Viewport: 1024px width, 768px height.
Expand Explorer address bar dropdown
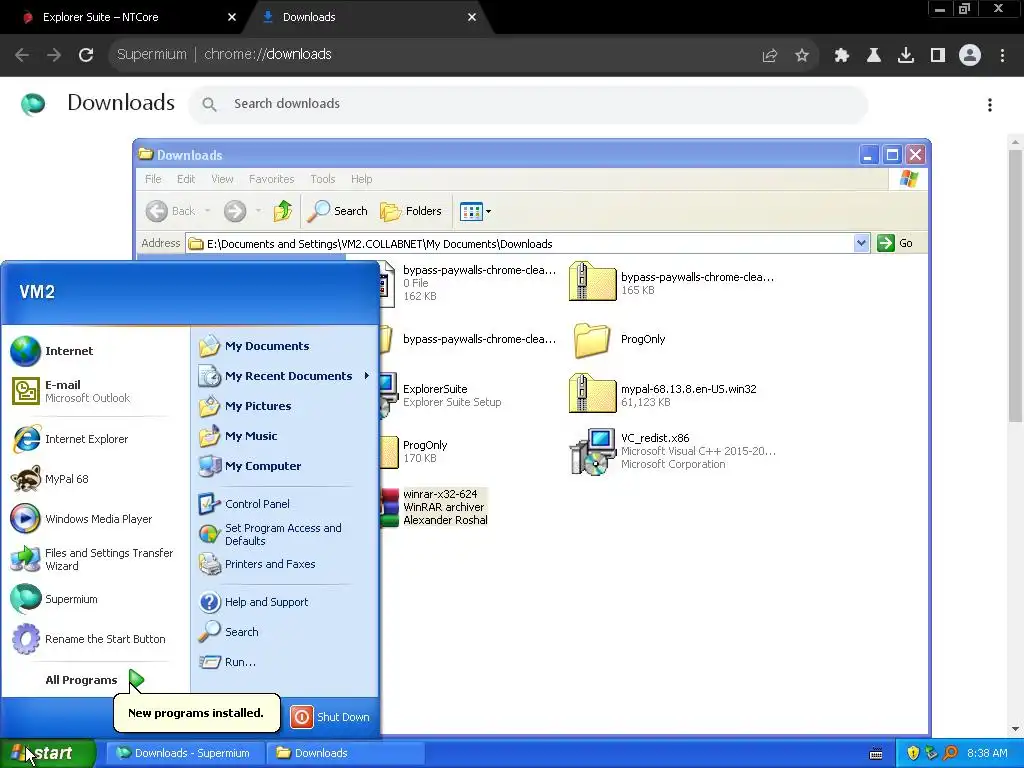click(x=861, y=243)
